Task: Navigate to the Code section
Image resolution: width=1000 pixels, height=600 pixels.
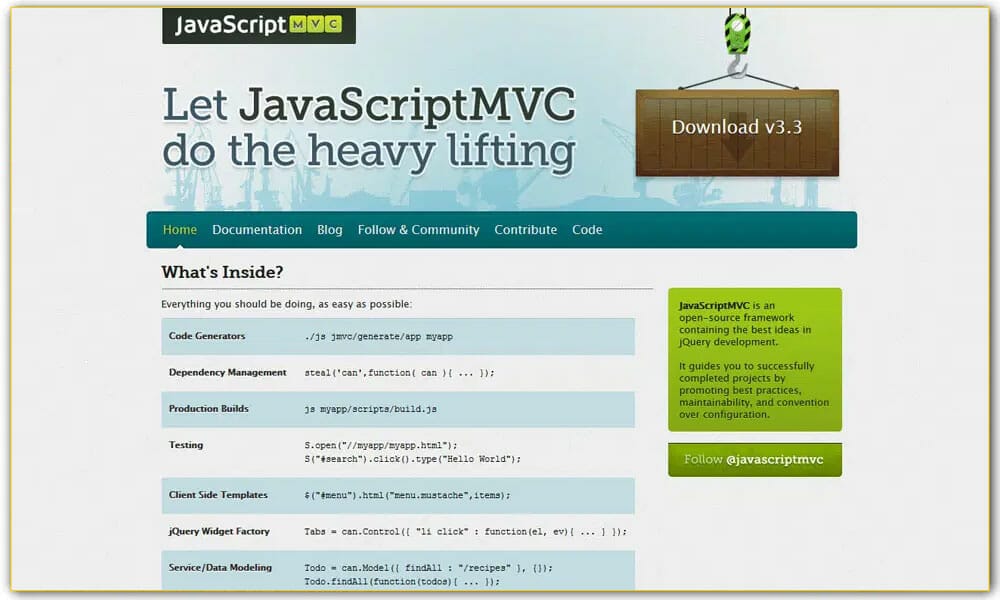Action: pyautogui.click(x=587, y=229)
